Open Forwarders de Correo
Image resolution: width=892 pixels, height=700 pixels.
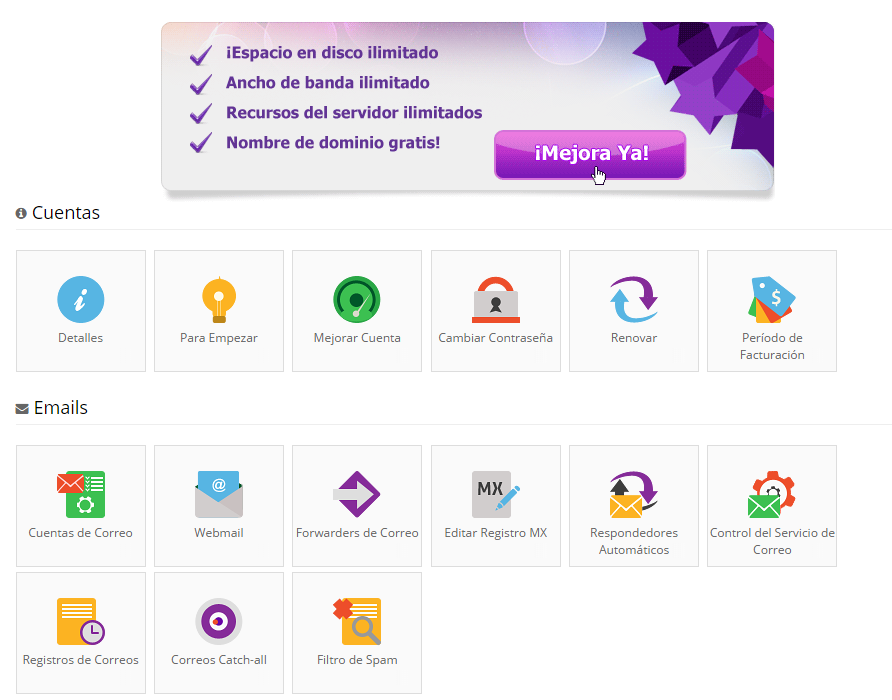tap(357, 494)
